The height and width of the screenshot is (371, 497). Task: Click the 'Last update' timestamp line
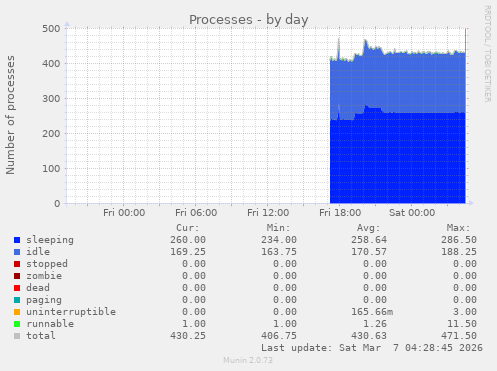click(372, 348)
